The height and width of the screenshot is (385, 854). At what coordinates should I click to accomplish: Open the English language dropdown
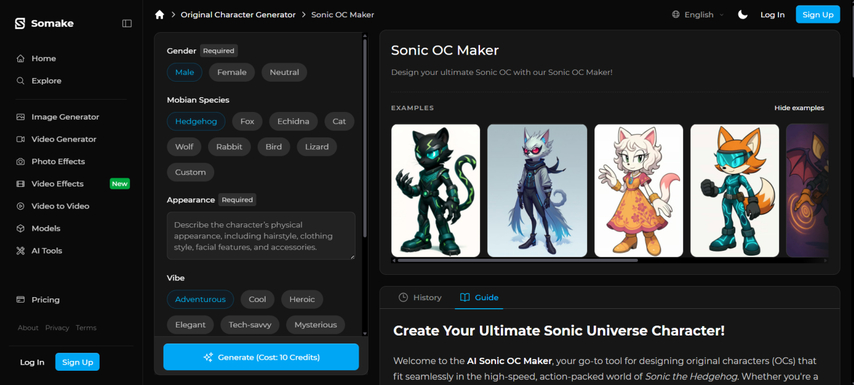698,15
